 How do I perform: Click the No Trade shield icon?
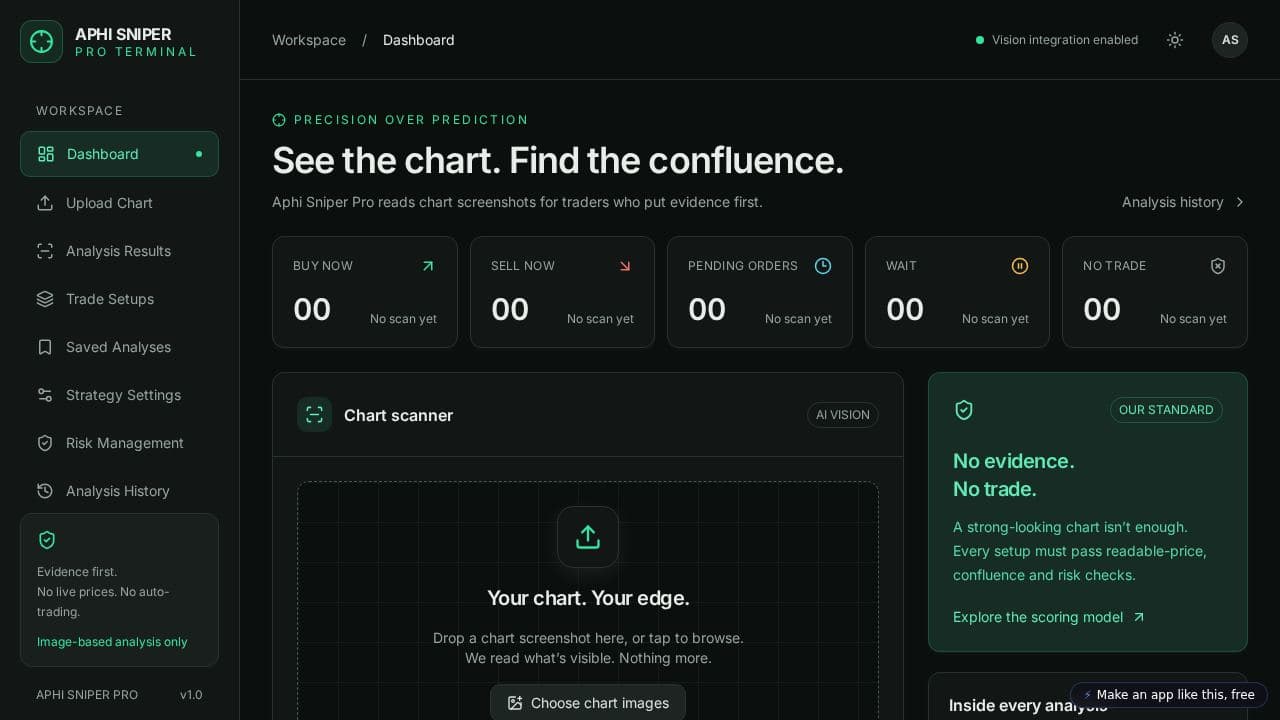(1218, 266)
